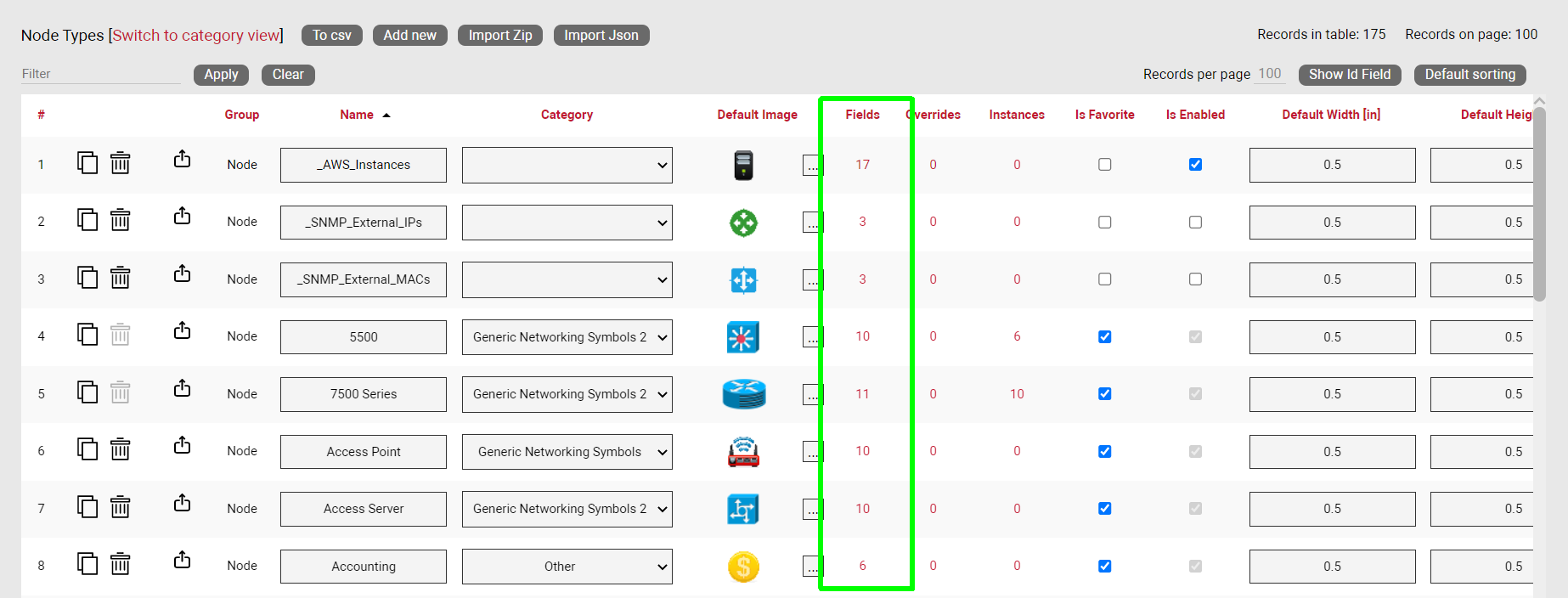Click the Access Server default image icon
The height and width of the screenshot is (598, 1568).
click(743, 509)
